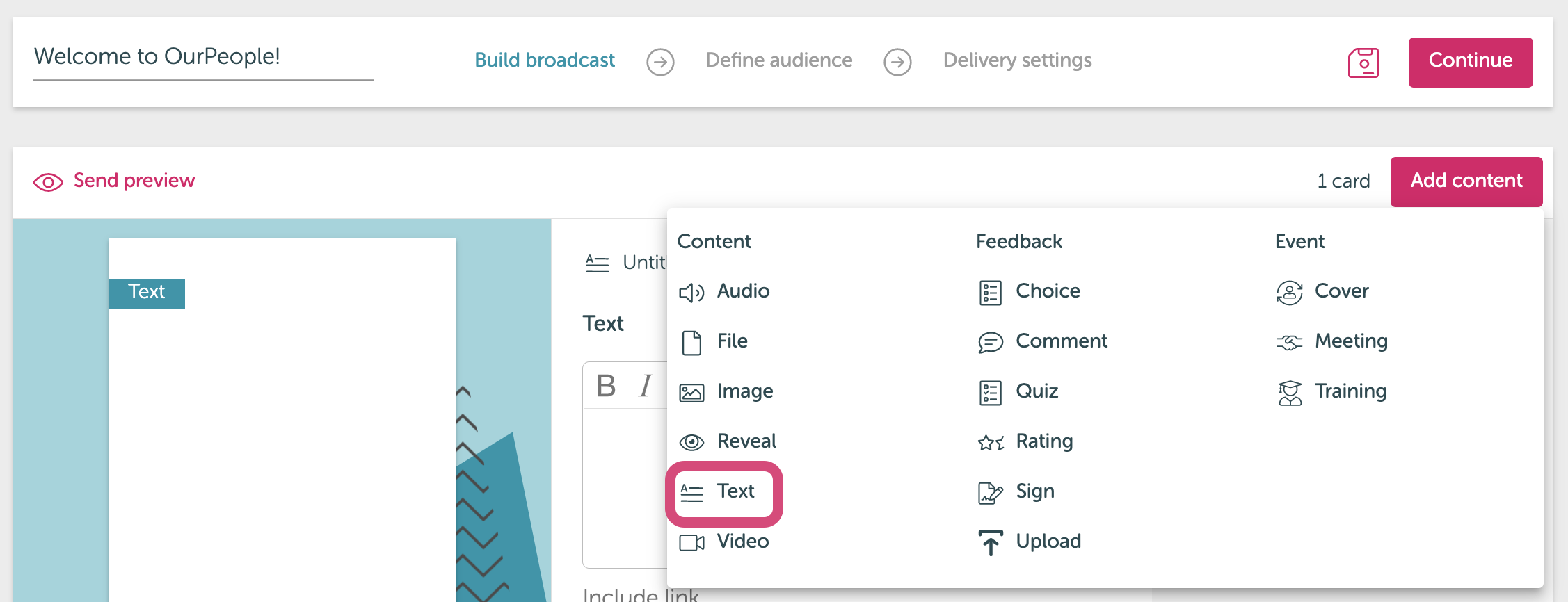
Task: Click the 'Event' column heading
Action: 1299,242
